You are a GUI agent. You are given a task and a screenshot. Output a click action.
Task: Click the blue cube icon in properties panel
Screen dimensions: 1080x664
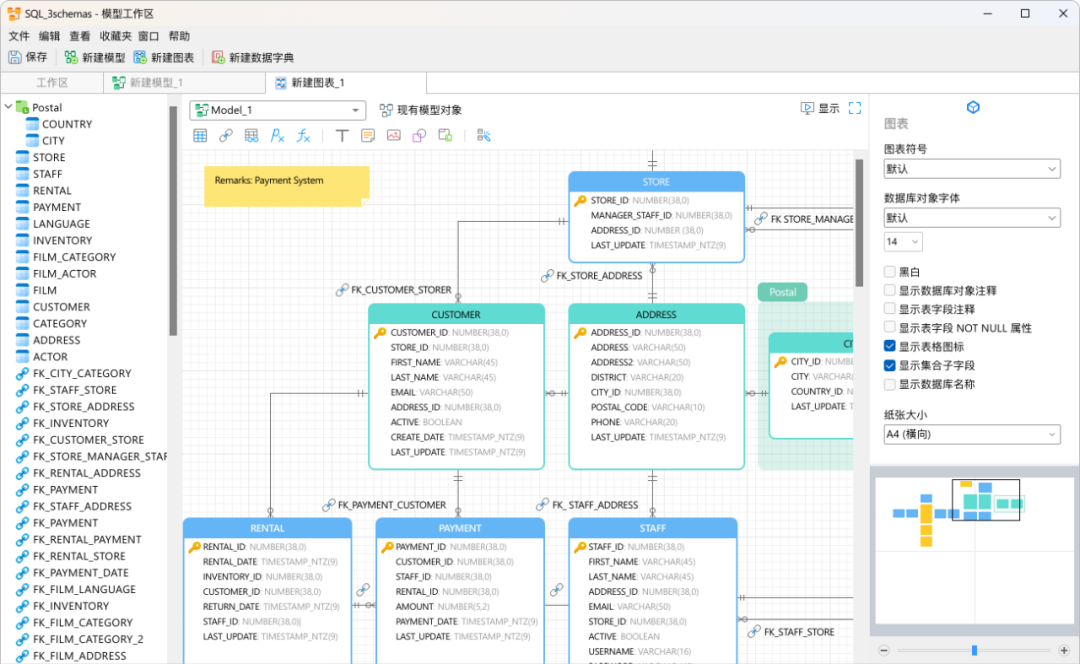973,107
